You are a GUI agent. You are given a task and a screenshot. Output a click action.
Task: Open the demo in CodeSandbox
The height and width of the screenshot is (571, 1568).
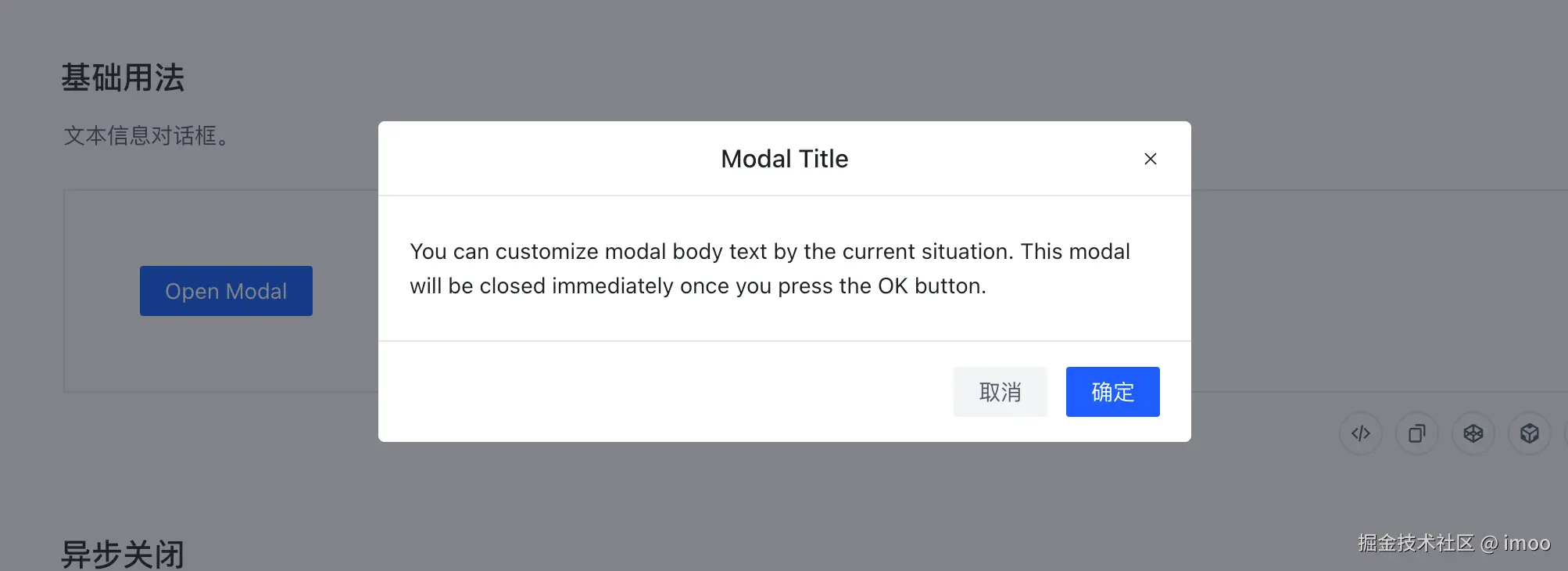[x=1530, y=433]
